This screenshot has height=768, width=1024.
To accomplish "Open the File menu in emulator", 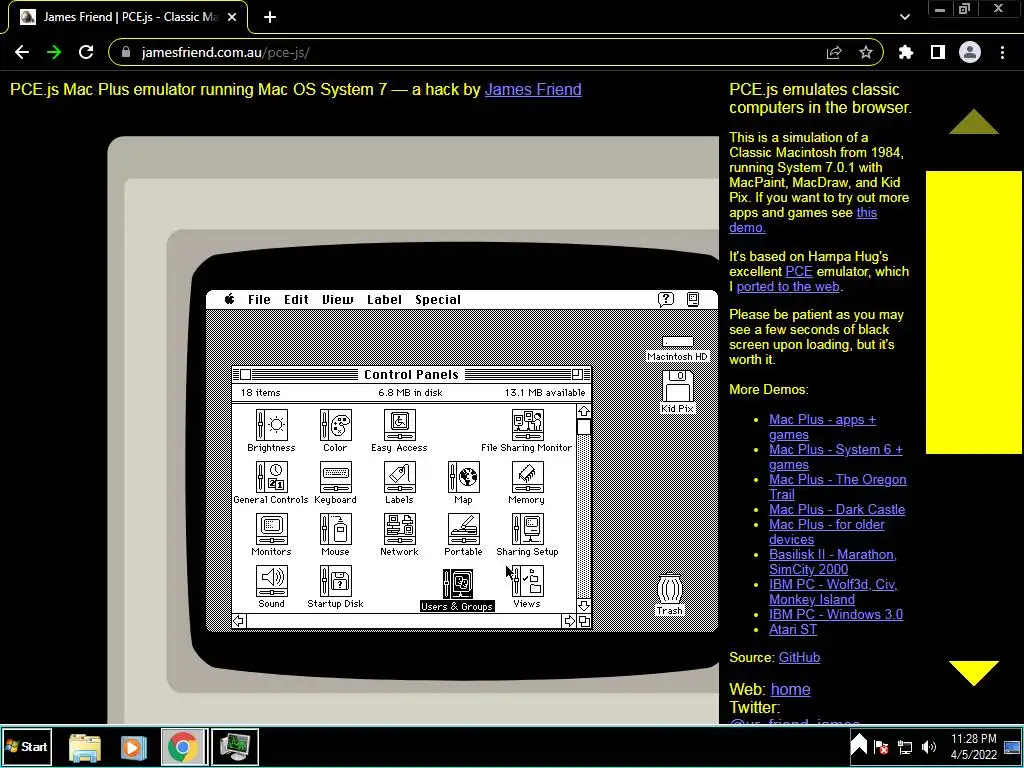I will coord(259,299).
